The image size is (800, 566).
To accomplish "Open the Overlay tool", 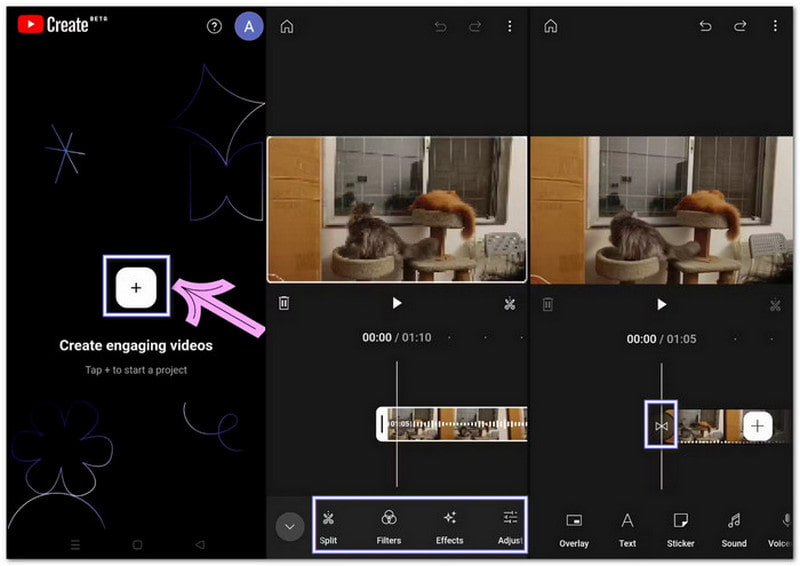I will pyautogui.click(x=574, y=531).
